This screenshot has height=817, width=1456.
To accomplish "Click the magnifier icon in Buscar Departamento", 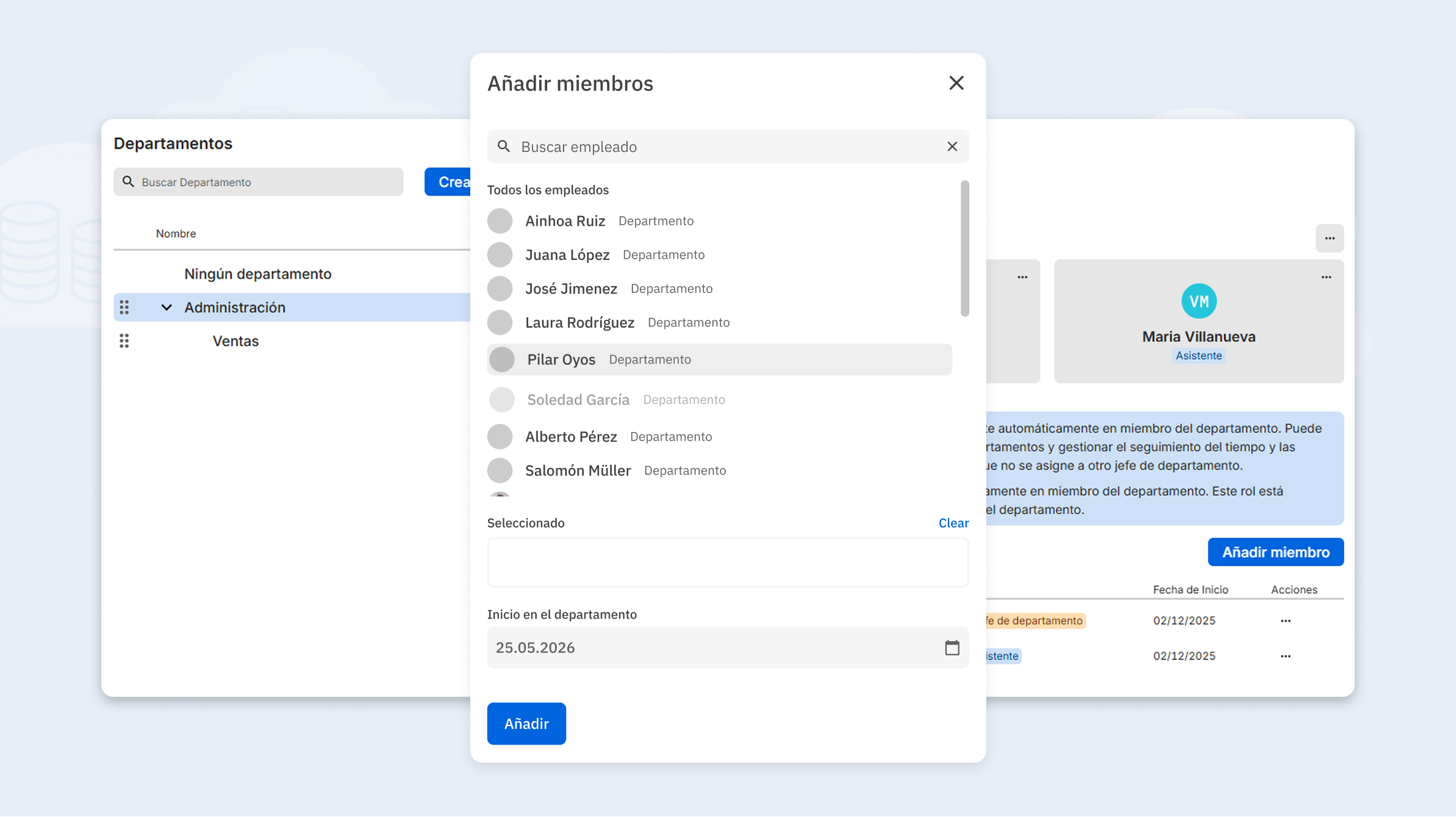I will [129, 182].
